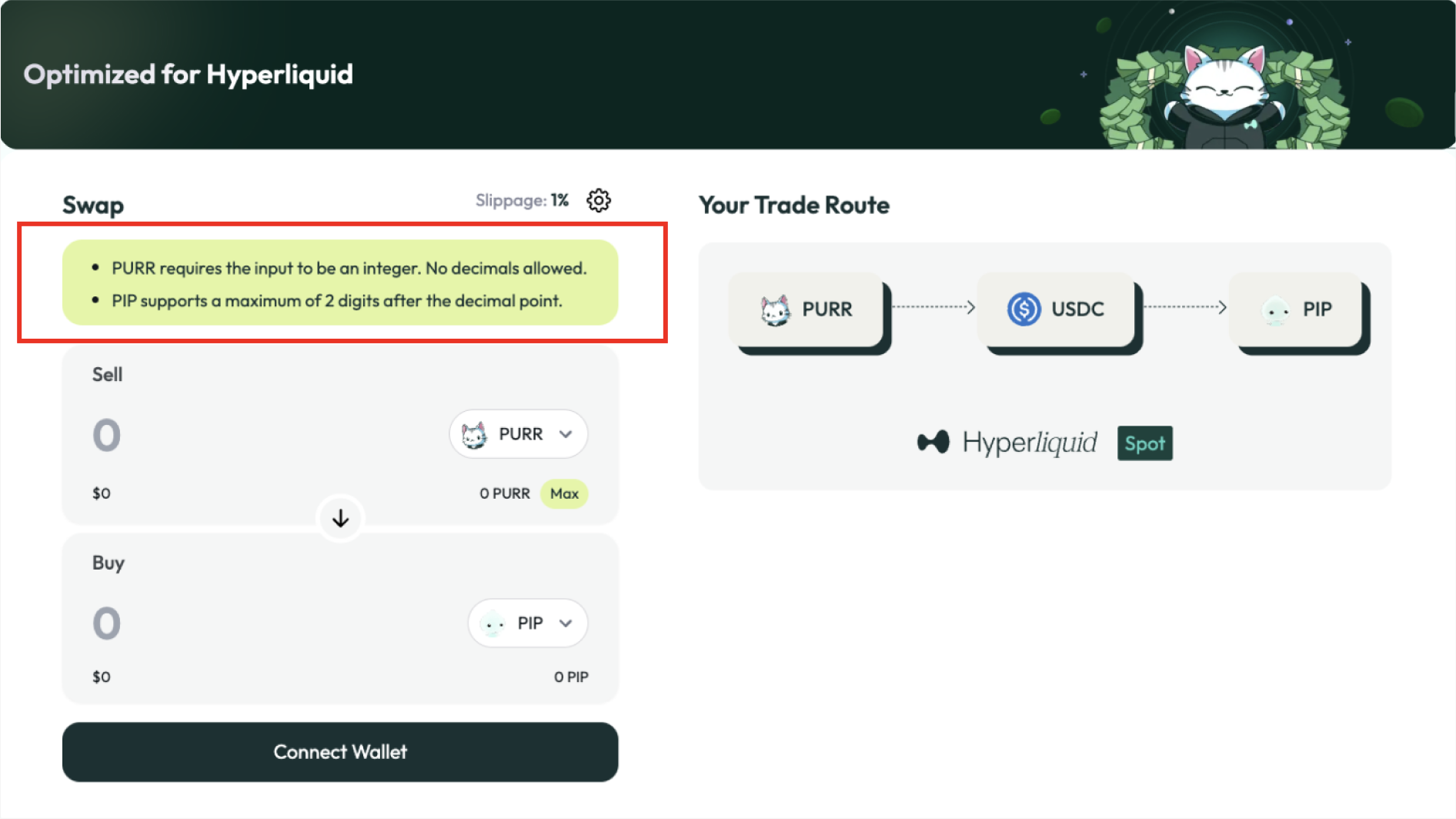Click the Hyperliquid logo icon
The width and height of the screenshot is (1456, 819).
(x=933, y=443)
